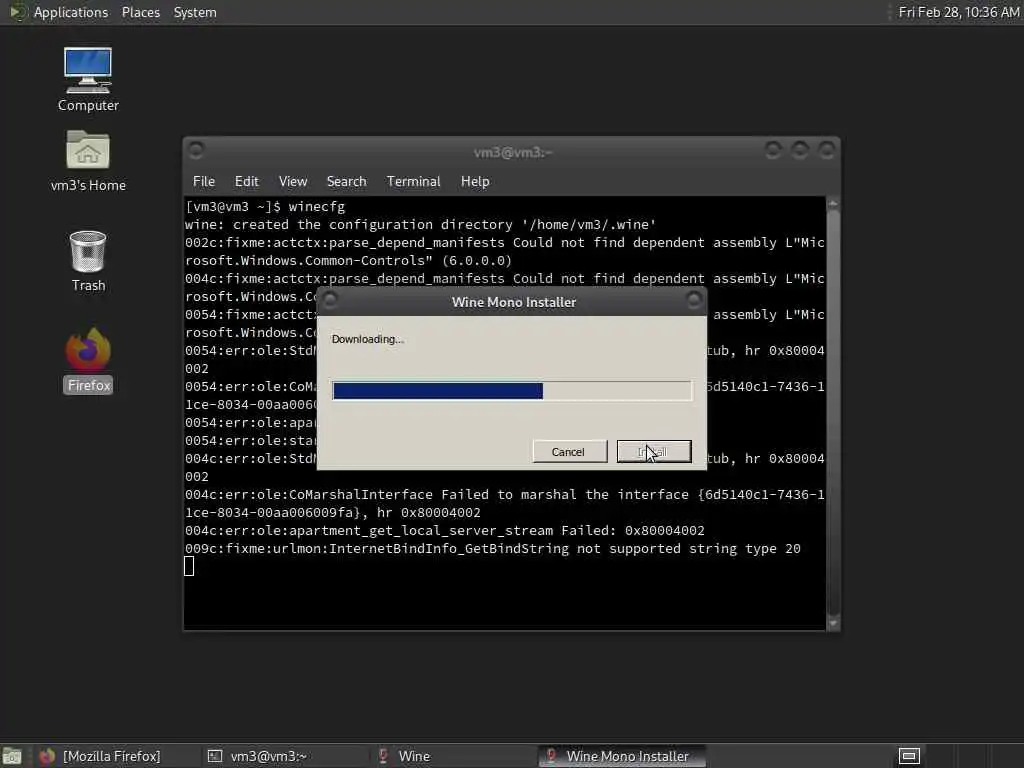Click the Wine Mono Installer title bar
The image size is (1024, 768).
514,302
